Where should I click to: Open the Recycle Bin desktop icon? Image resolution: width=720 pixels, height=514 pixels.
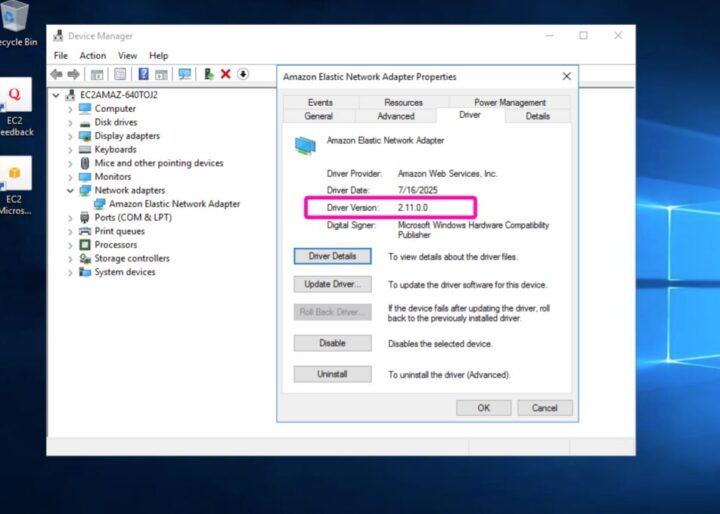[x=15, y=22]
